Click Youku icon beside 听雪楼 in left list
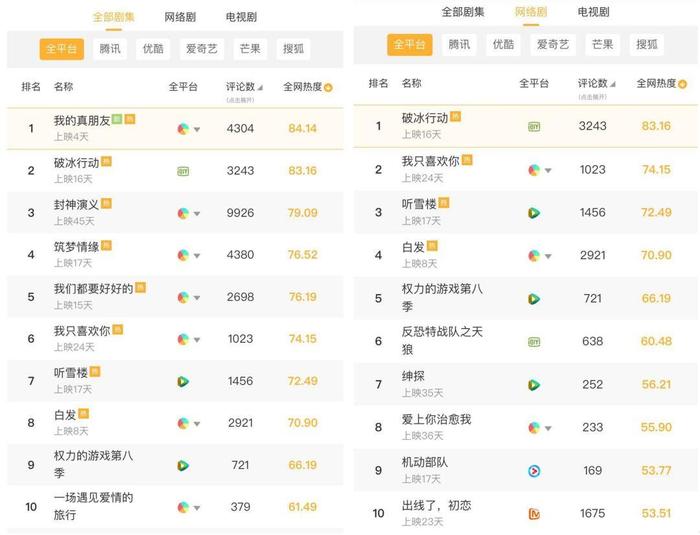This screenshot has height=535, width=700. click(183, 381)
